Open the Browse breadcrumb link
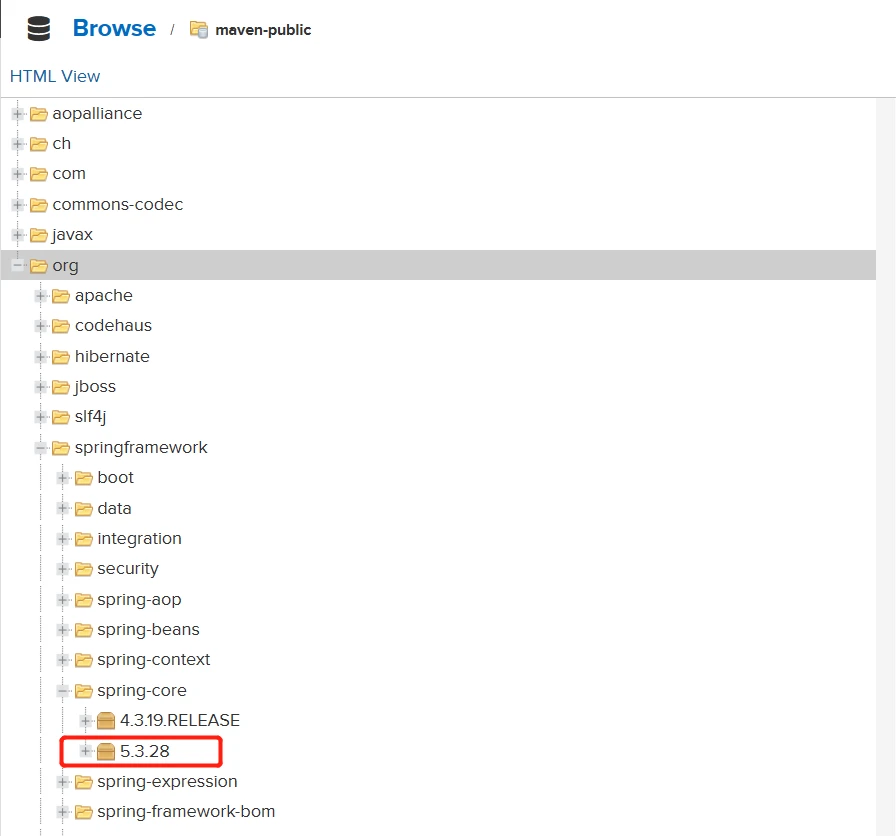The height and width of the screenshot is (836, 896). (x=114, y=28)
